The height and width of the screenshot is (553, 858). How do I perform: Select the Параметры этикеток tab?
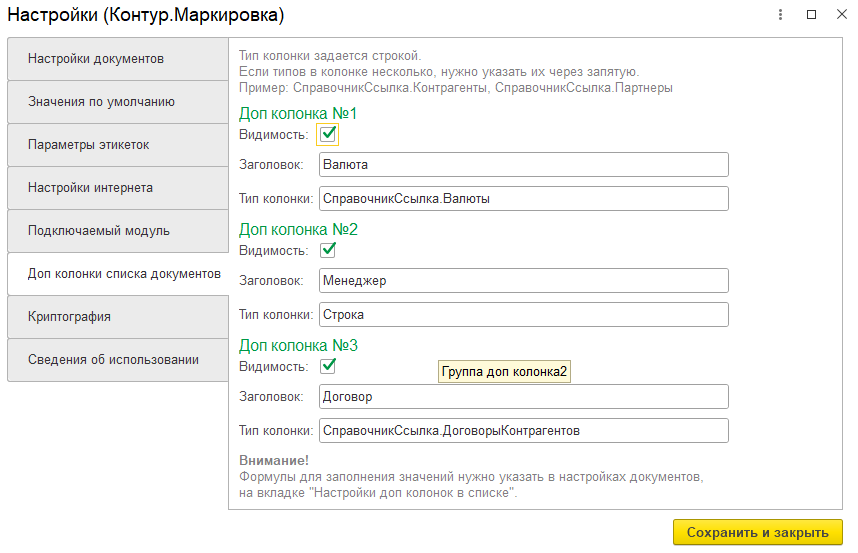pos(118,145)
